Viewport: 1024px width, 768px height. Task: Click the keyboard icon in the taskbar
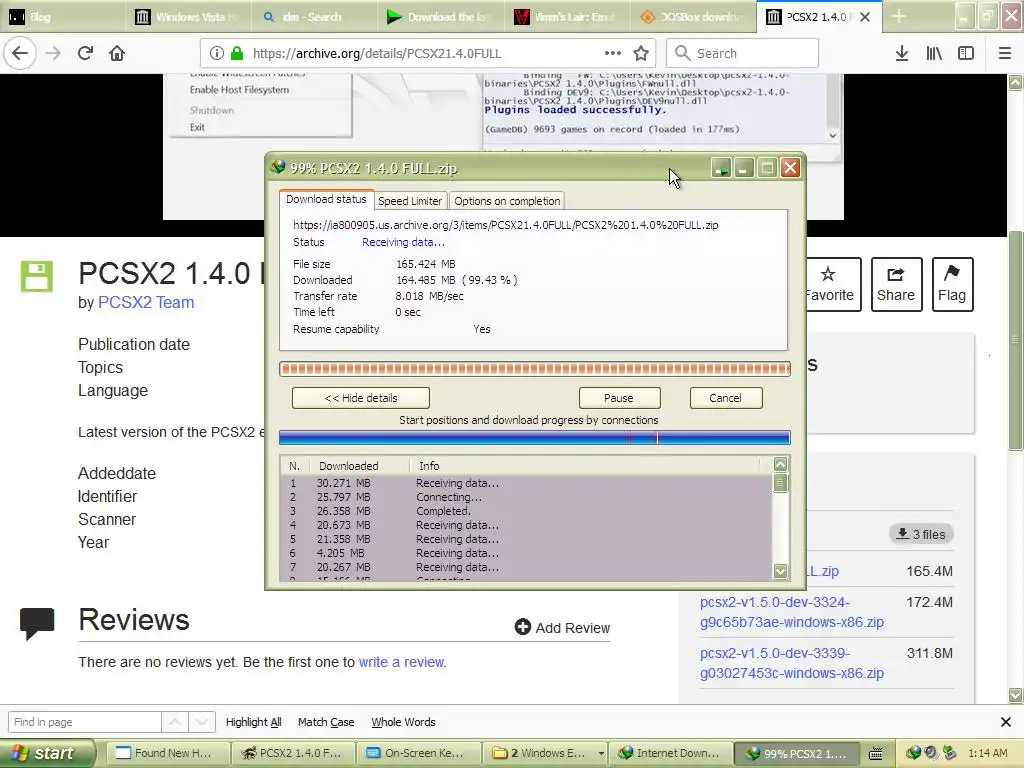pyautogui.click(x=876, y=753)
